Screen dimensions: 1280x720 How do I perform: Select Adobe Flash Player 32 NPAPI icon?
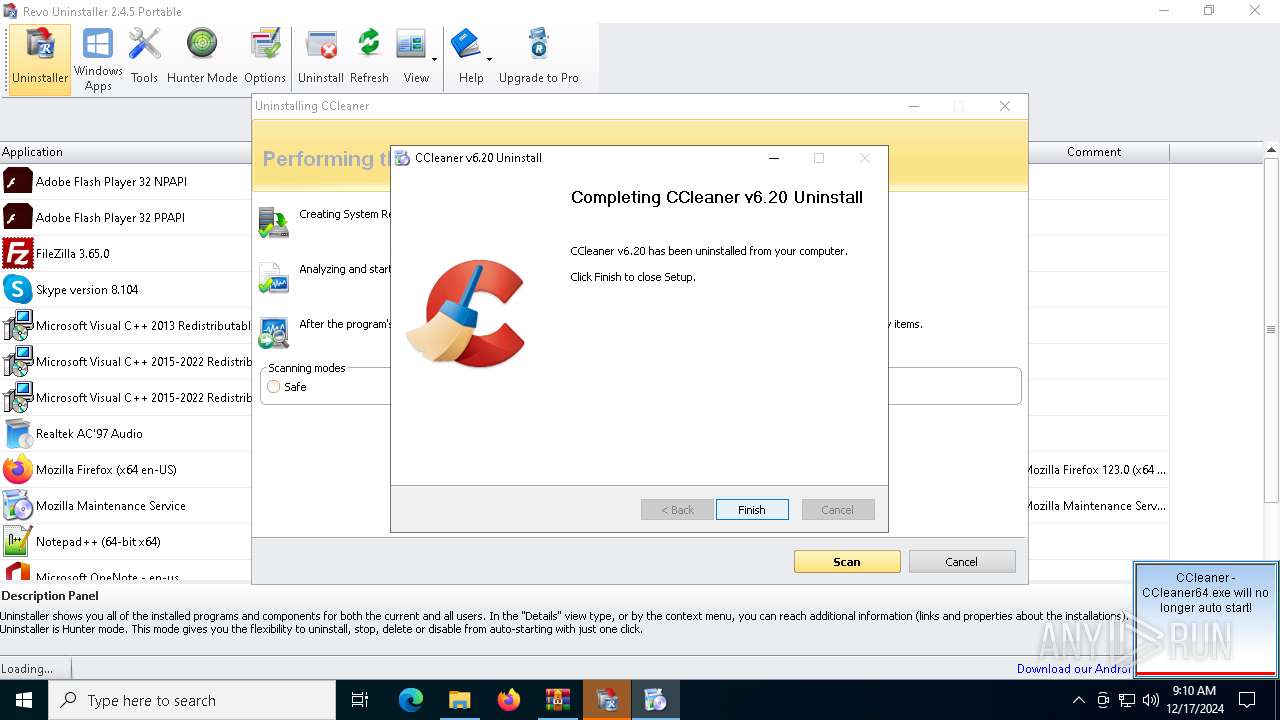tap(18, 181)
